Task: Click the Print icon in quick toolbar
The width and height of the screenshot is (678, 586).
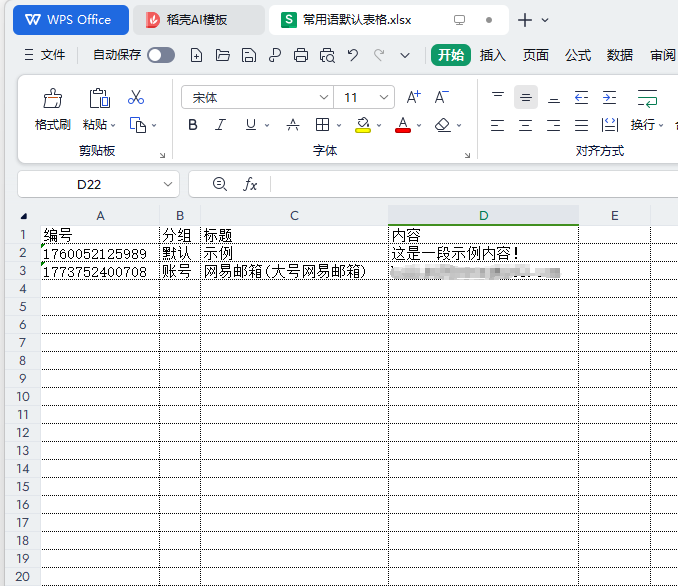Action: click(301, 55)
